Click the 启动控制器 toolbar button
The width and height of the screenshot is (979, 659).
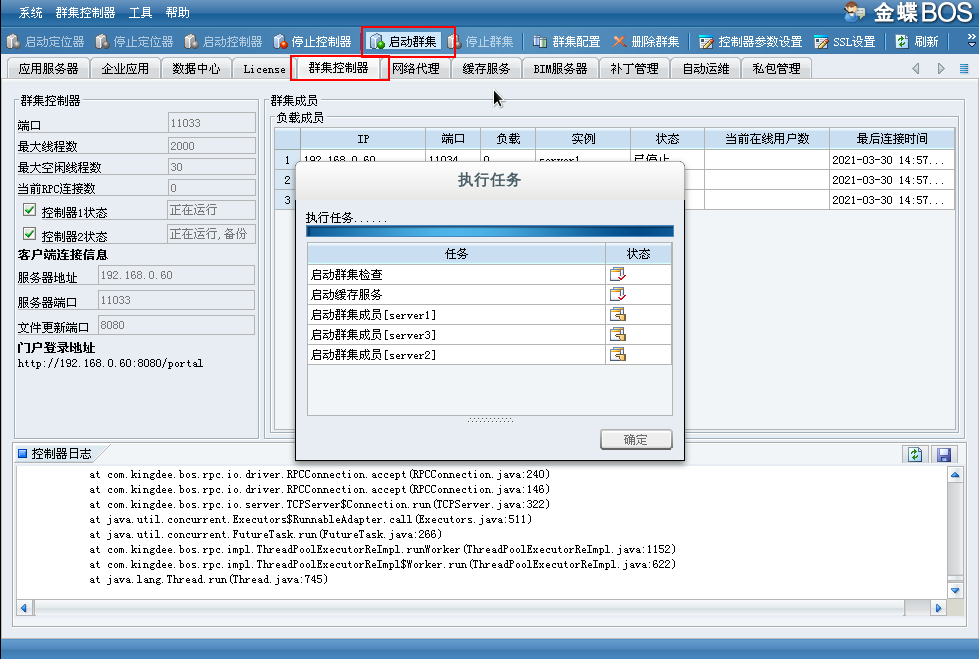point(224,41)
